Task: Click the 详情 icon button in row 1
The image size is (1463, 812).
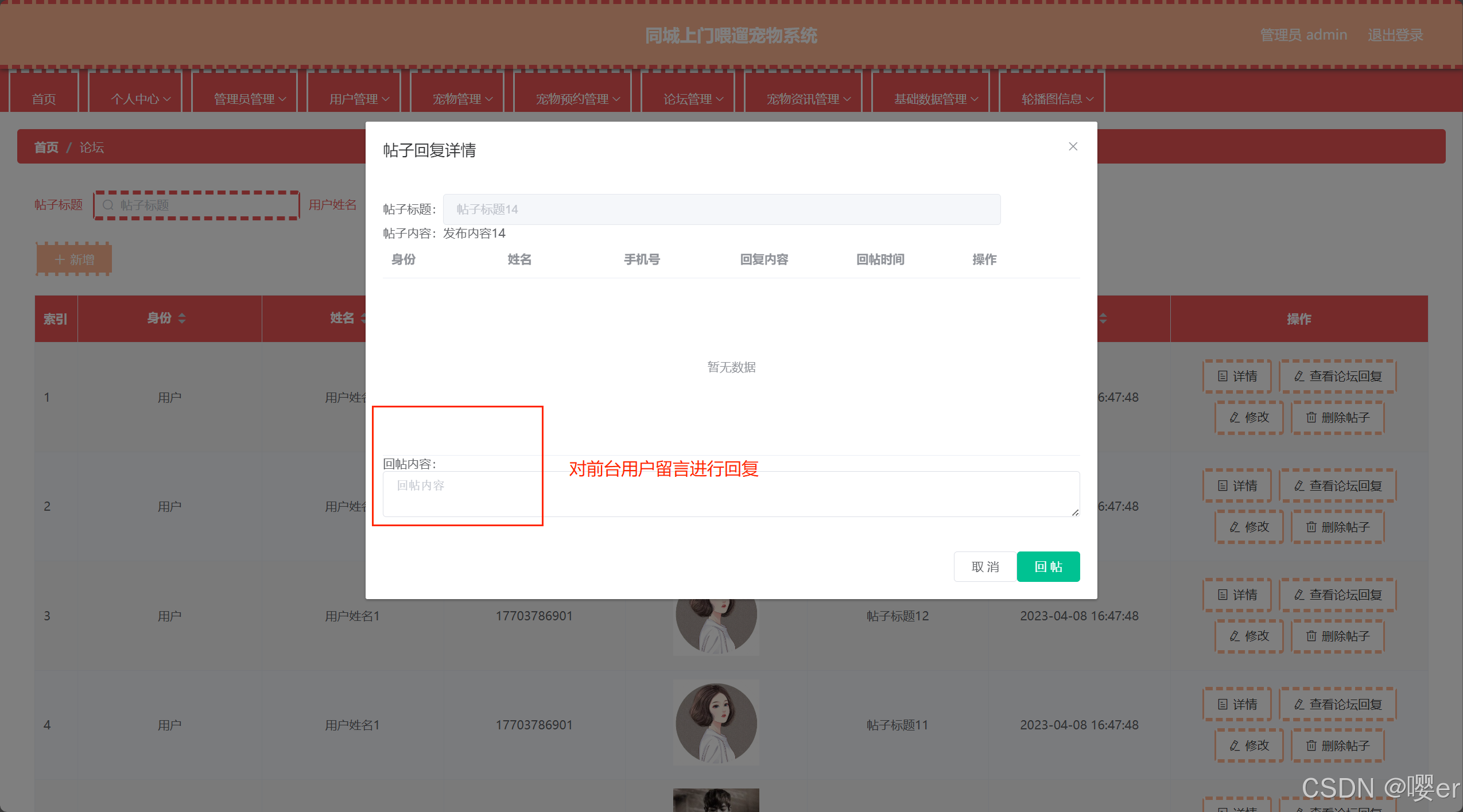Action: (x=1223, y=376)
